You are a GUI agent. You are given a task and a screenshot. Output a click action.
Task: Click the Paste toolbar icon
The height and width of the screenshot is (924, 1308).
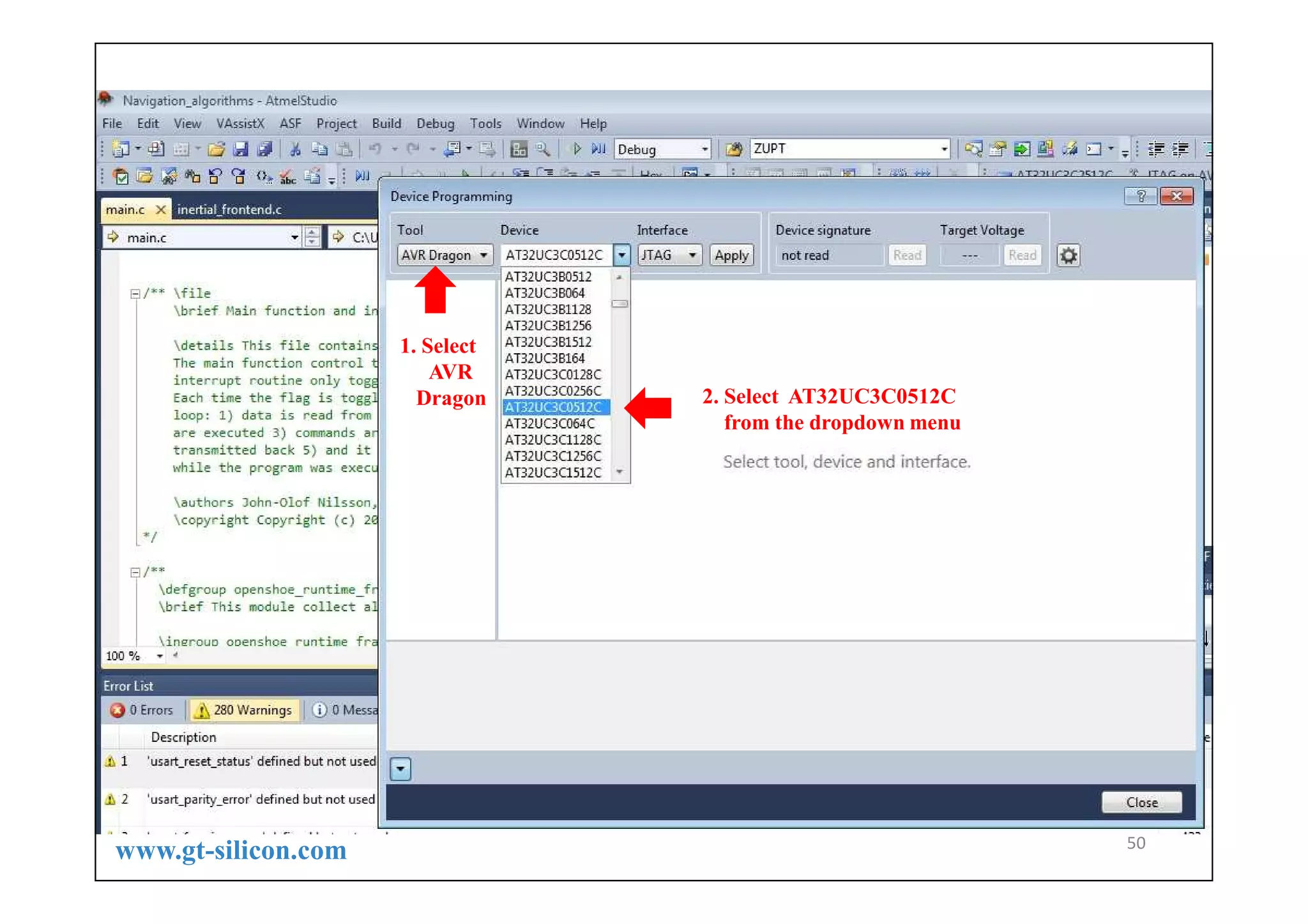click(x=344, y=149)
